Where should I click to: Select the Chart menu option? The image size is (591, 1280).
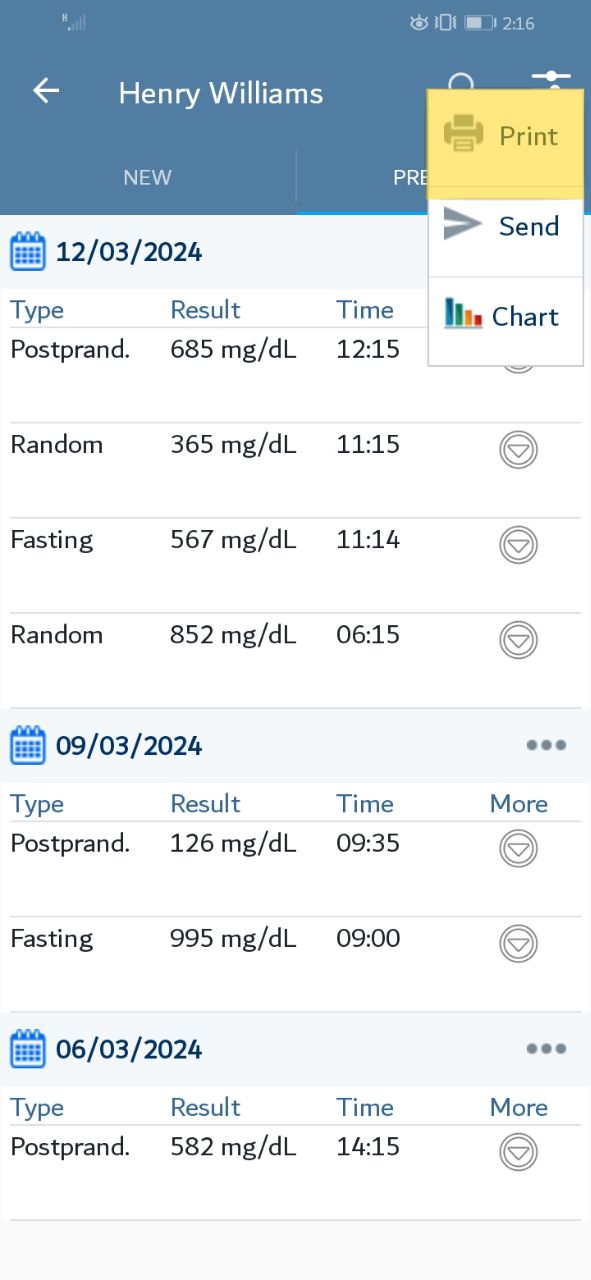[505, 317]
